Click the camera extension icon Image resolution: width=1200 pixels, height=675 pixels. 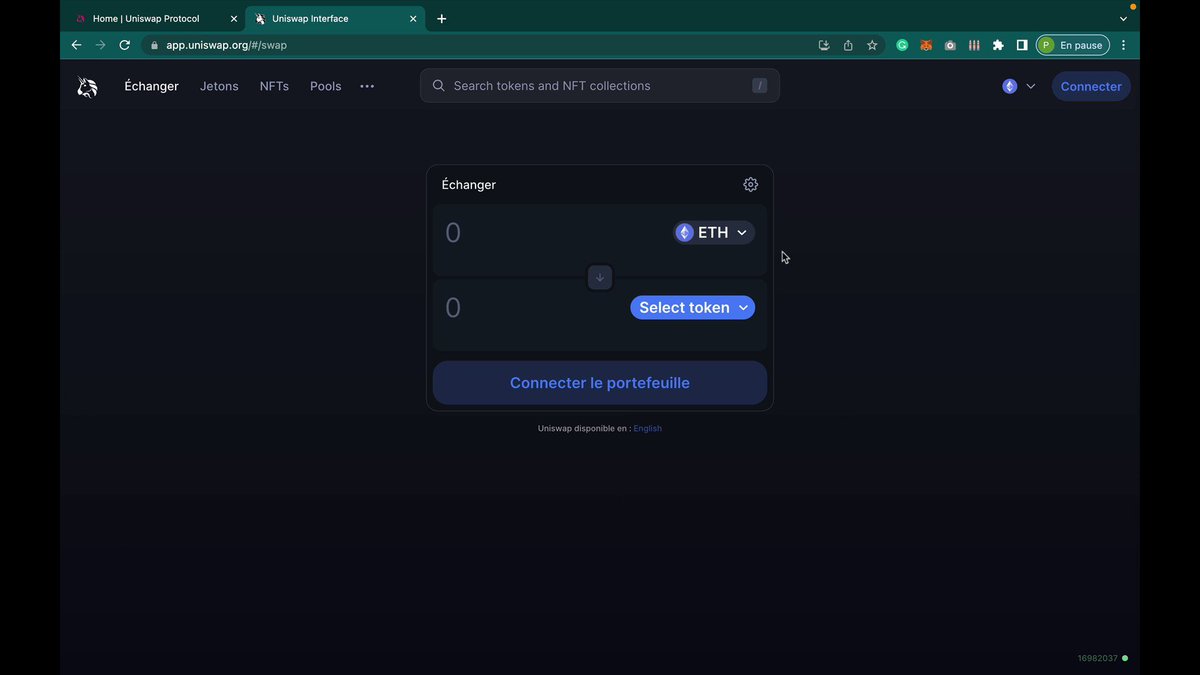(x=950, y=45)
